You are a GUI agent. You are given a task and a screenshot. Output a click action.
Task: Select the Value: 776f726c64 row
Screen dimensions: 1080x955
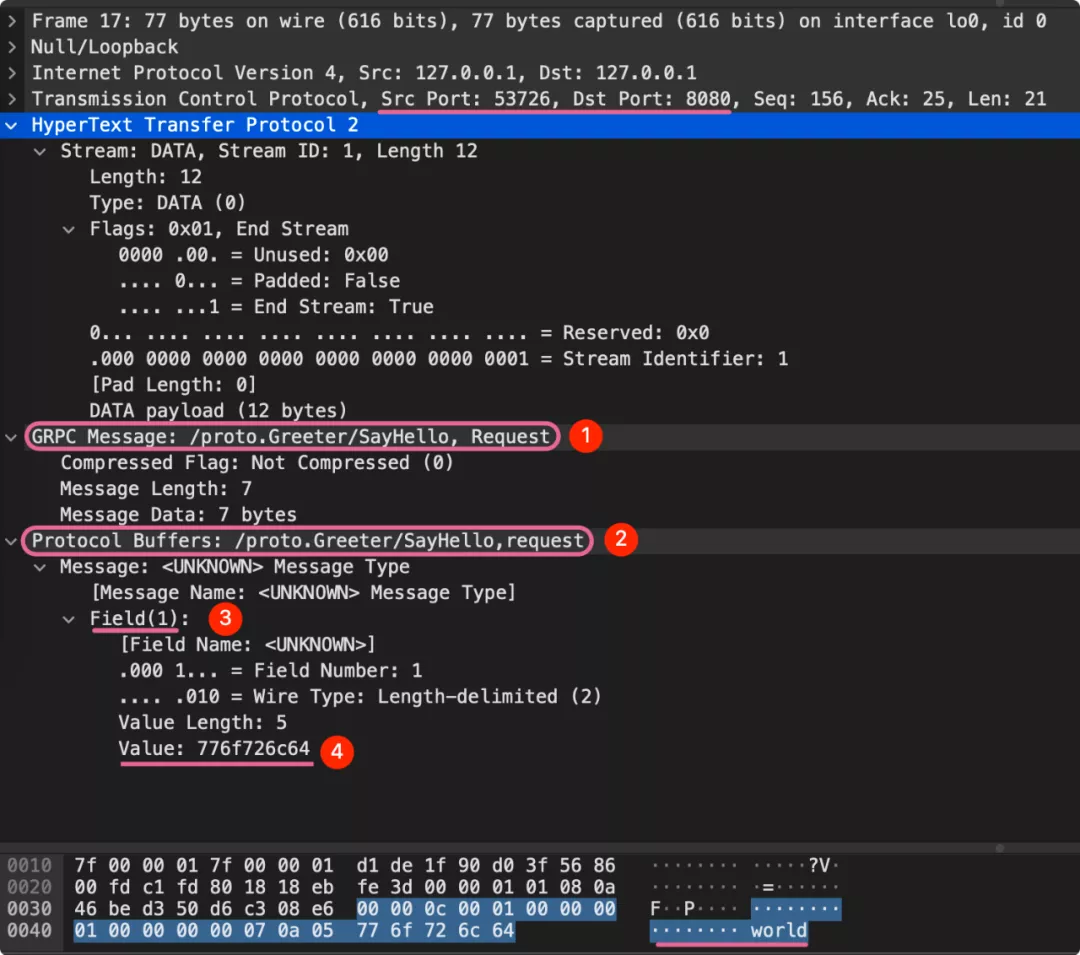(x=214, y=749)
